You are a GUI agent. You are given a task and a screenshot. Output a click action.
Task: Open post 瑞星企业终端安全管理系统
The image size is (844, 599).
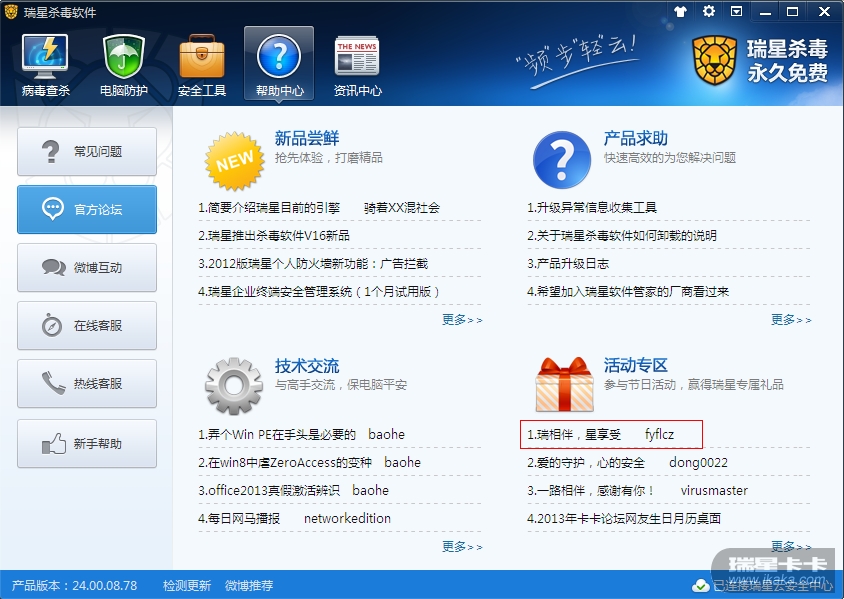(319, 292)
